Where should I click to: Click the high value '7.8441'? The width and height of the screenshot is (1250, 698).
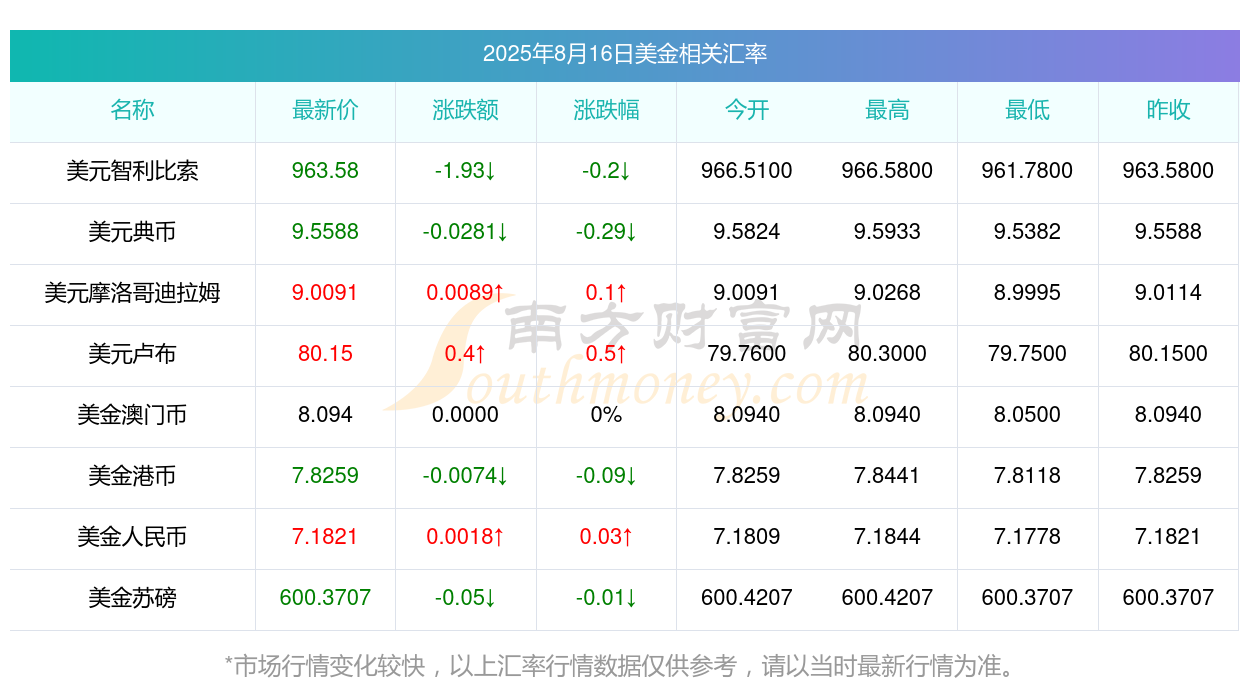[887, 476]
